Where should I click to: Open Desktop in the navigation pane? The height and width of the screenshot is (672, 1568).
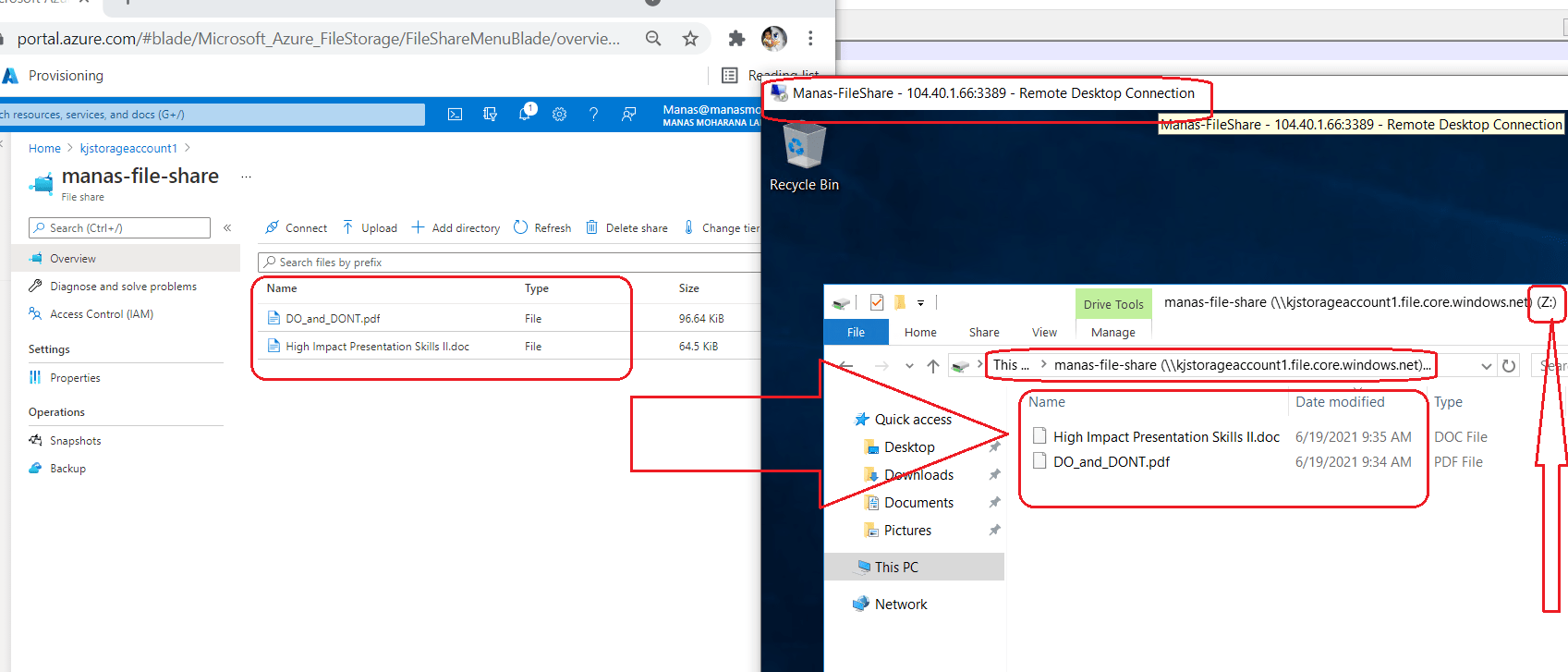pos(909,447)
